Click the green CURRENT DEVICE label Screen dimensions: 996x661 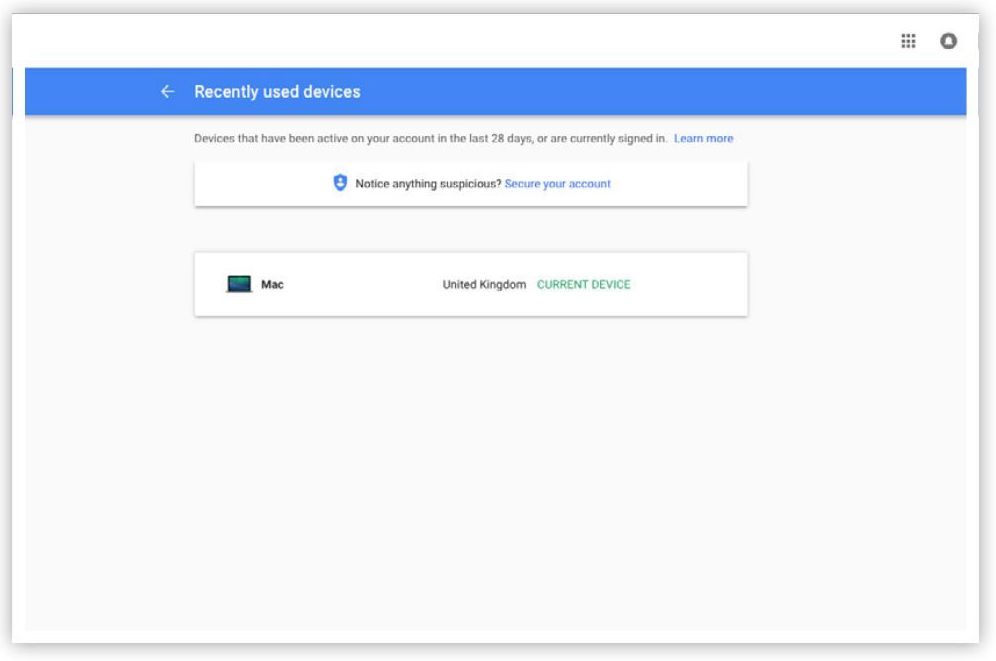pos(584,285)
